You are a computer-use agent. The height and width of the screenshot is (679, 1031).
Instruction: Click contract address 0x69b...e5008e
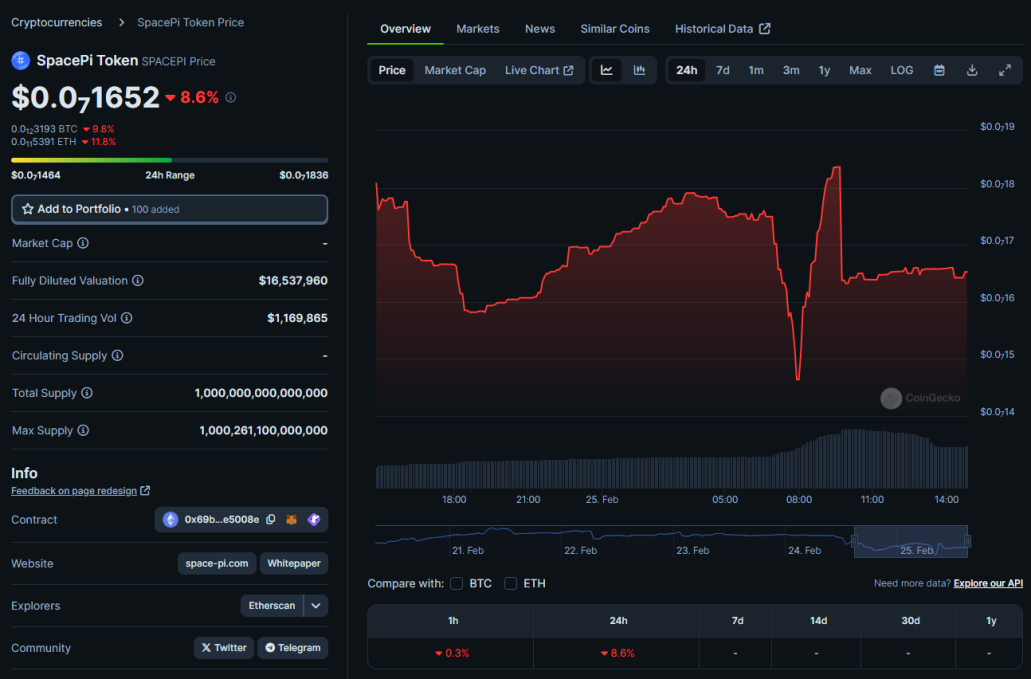[222, 519]
